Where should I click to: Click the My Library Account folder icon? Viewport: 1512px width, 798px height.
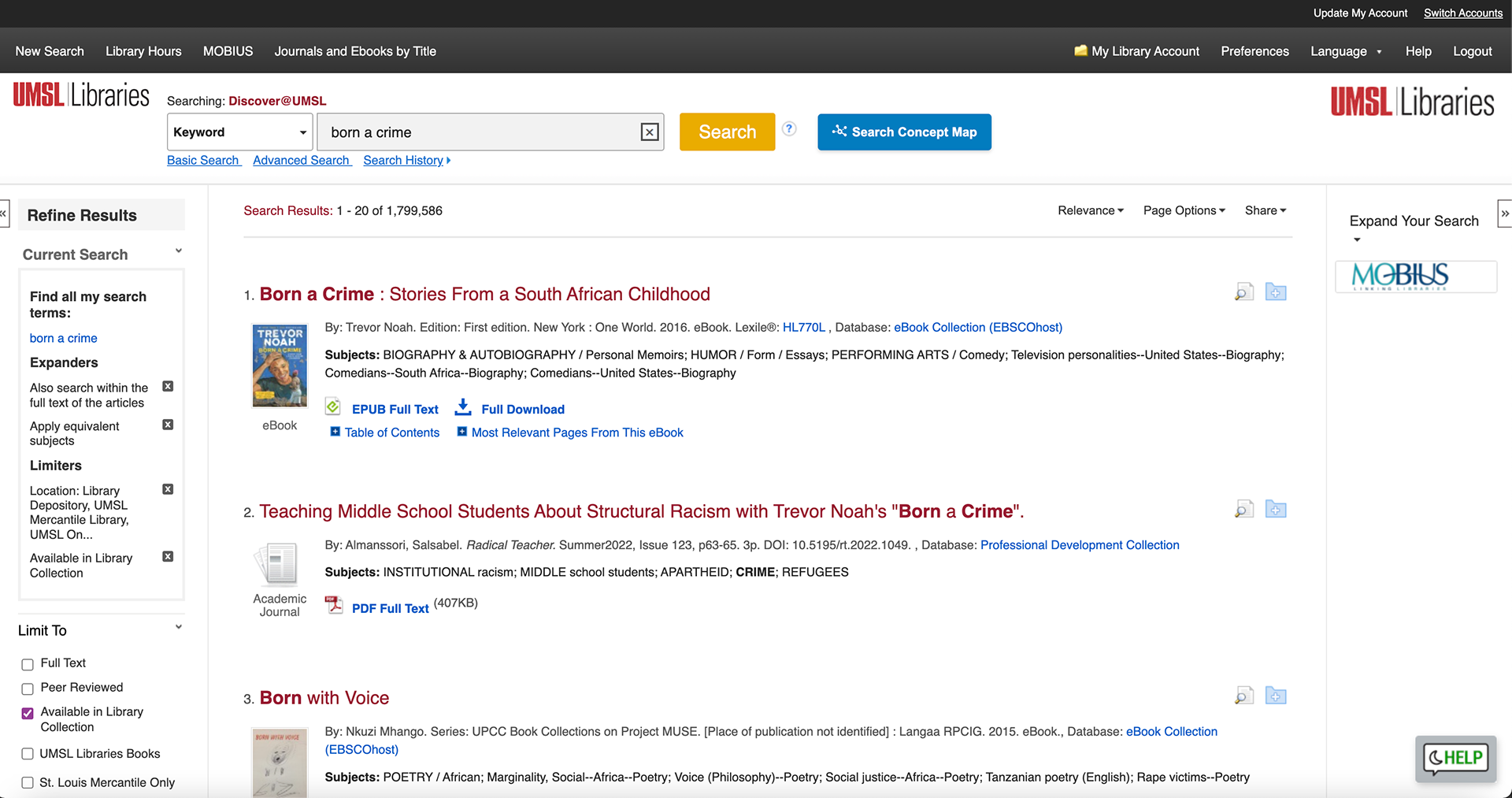[1080, 50]
